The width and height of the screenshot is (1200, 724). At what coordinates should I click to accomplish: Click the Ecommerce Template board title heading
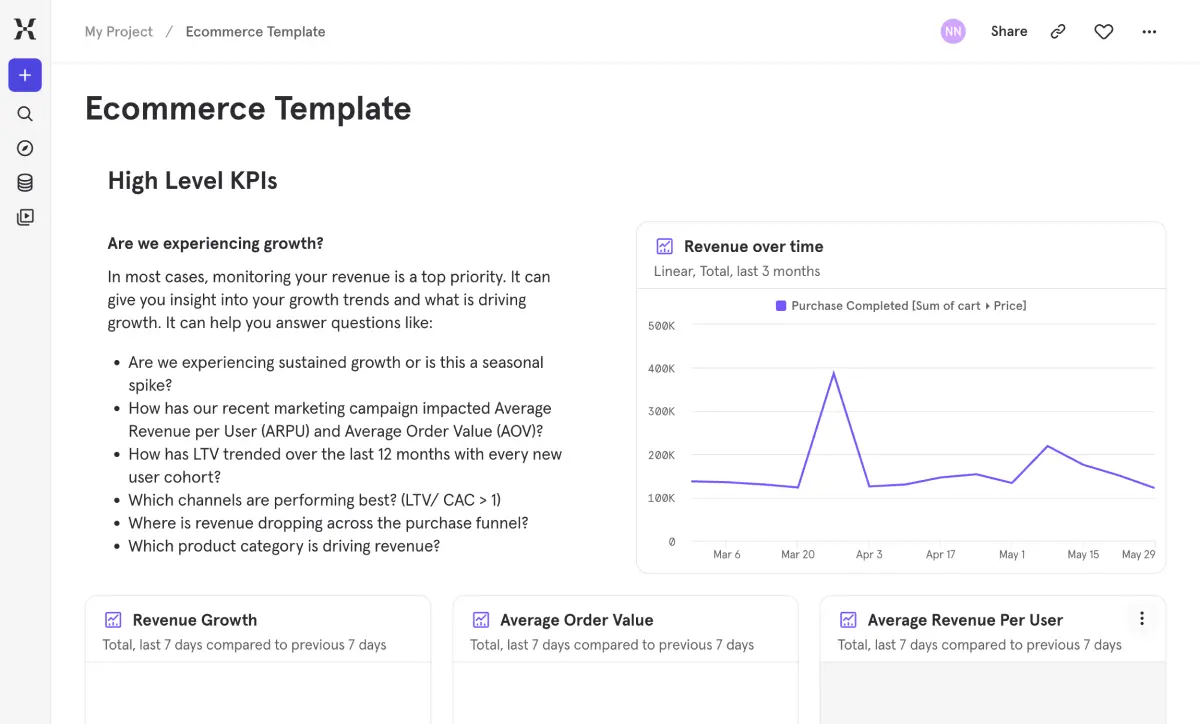(248, 108)
